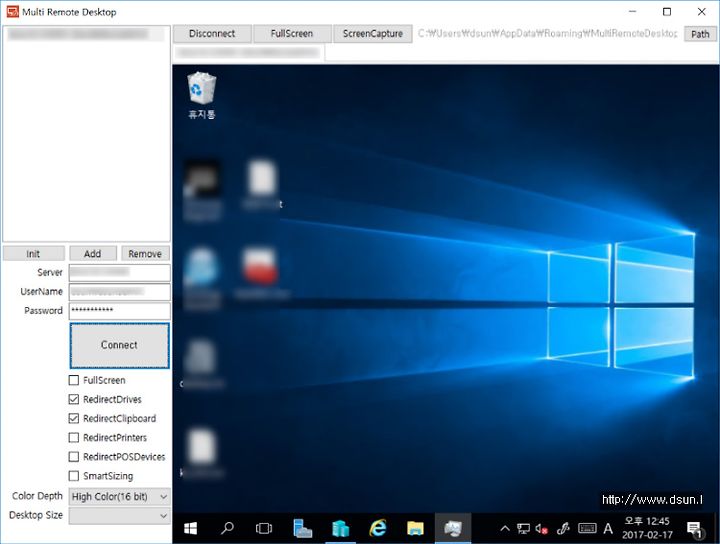Launch Server Manager from the remote taskbar
Screen dimensions: 720x544
[x=302, y=528]
